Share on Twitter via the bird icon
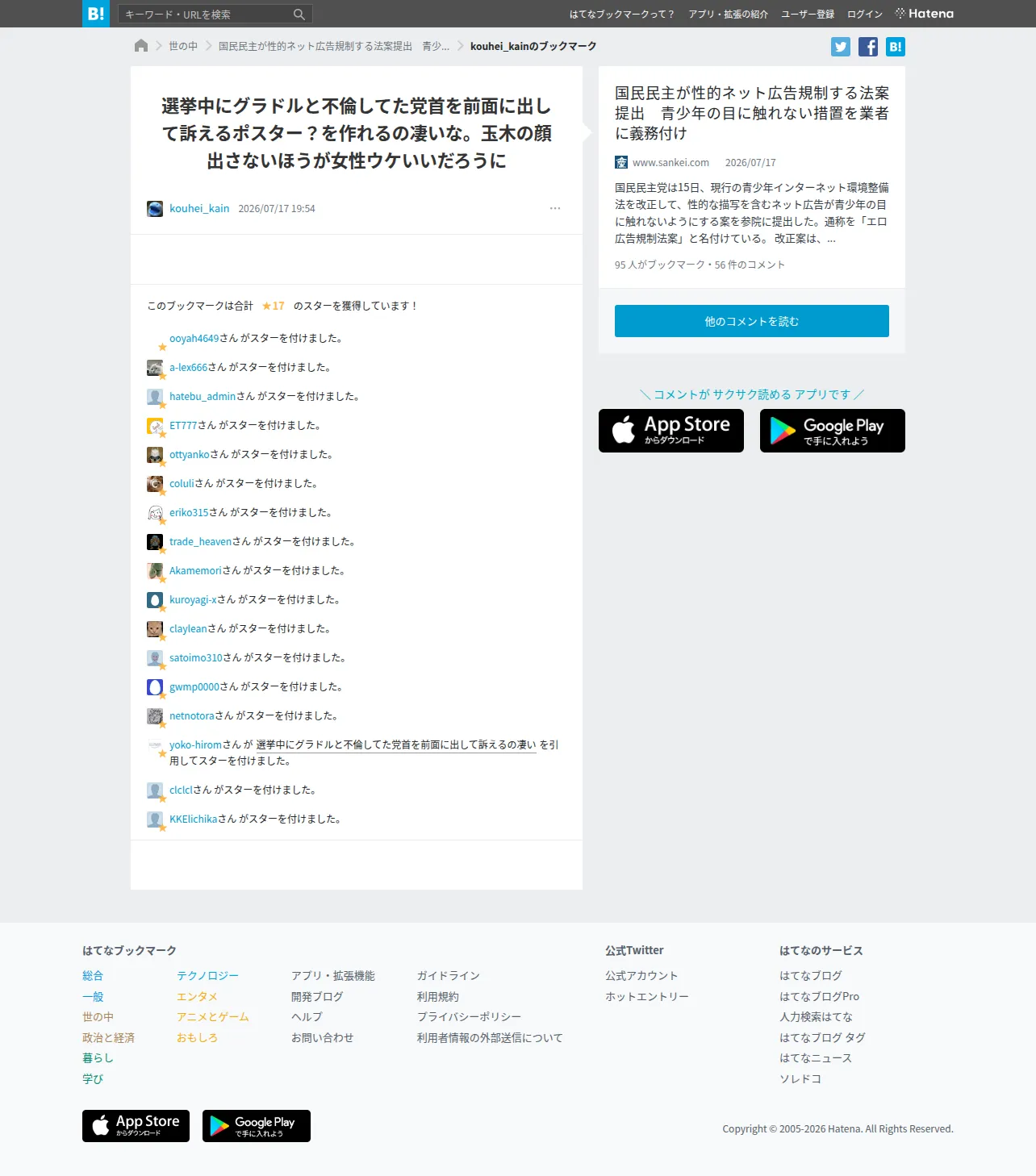Viewport: 1036px width, 1176px height. [841, 47]
